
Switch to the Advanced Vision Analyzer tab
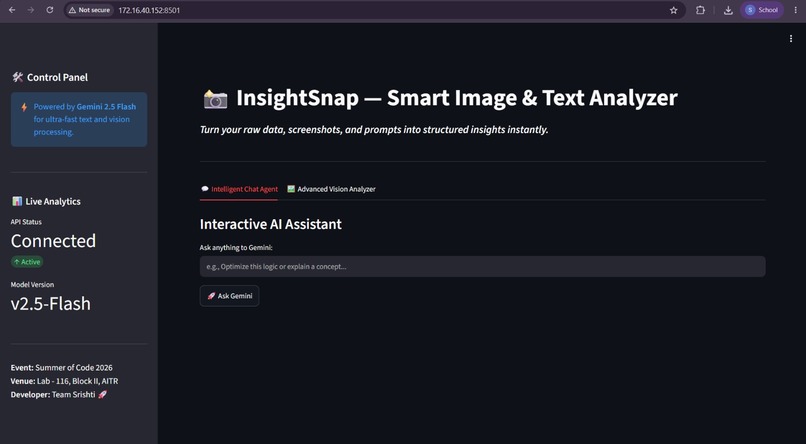[x=332, y=189]
